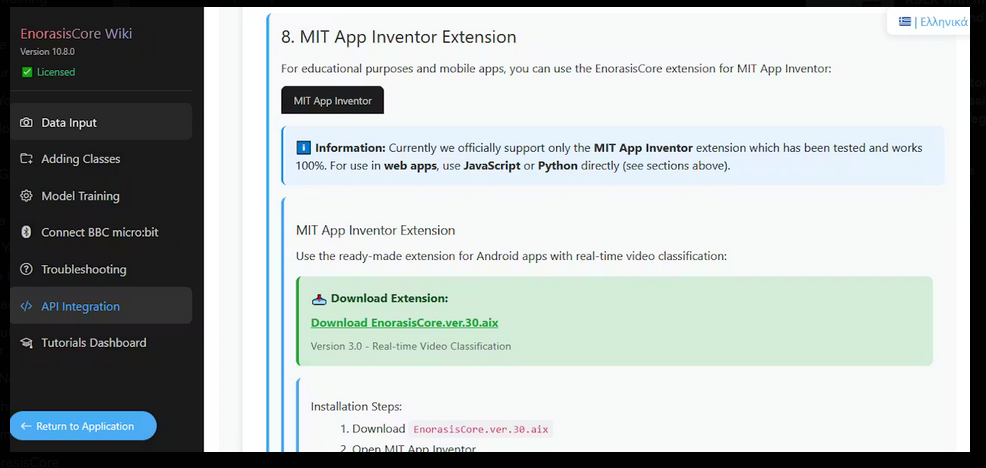Click the Version 10.8.0 text
The image size is (986, 468).
click(47, 52)
